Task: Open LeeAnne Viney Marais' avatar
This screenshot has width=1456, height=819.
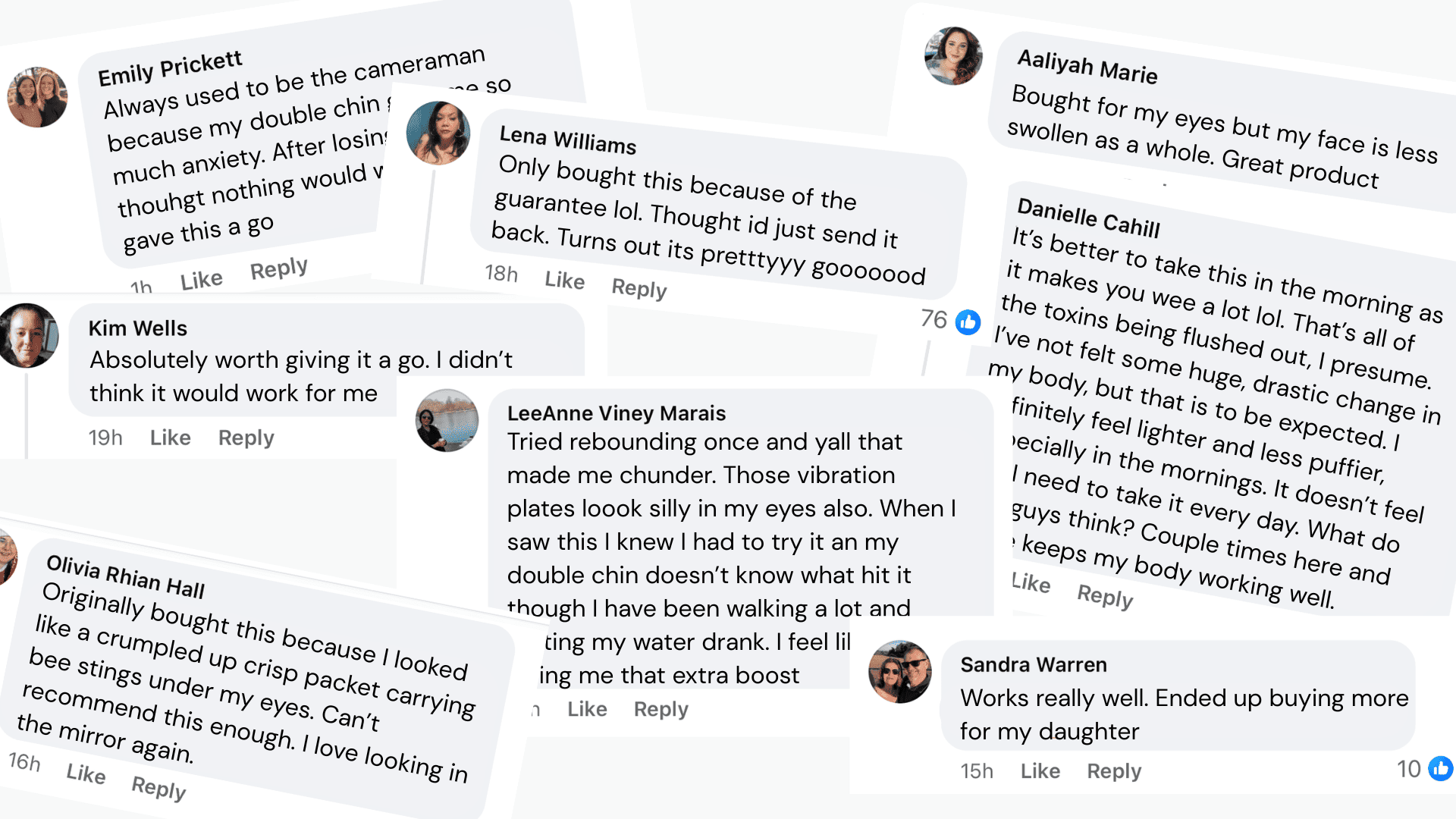Action: [447, 421]
